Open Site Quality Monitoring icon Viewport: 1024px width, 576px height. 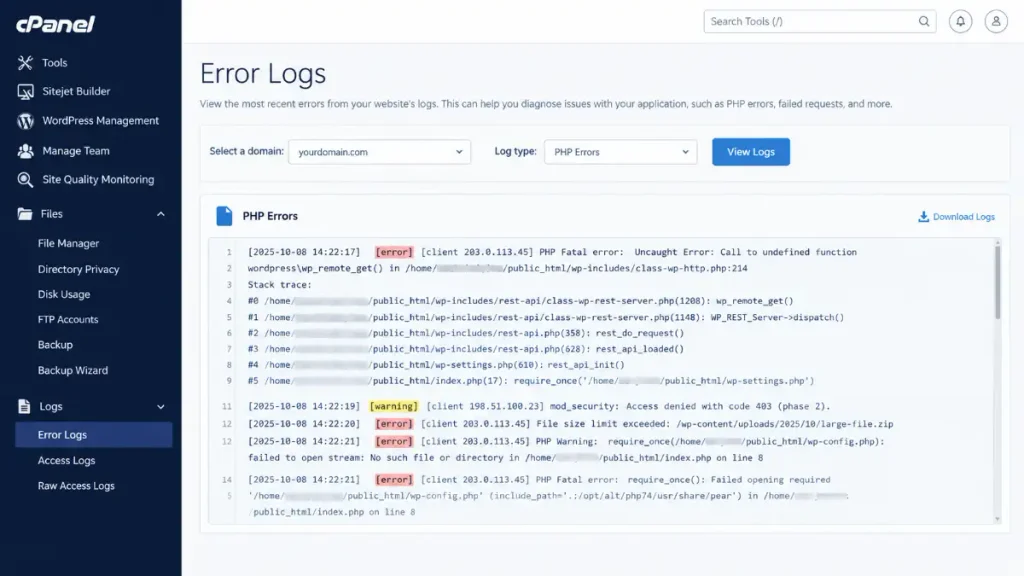click(25, 180)
